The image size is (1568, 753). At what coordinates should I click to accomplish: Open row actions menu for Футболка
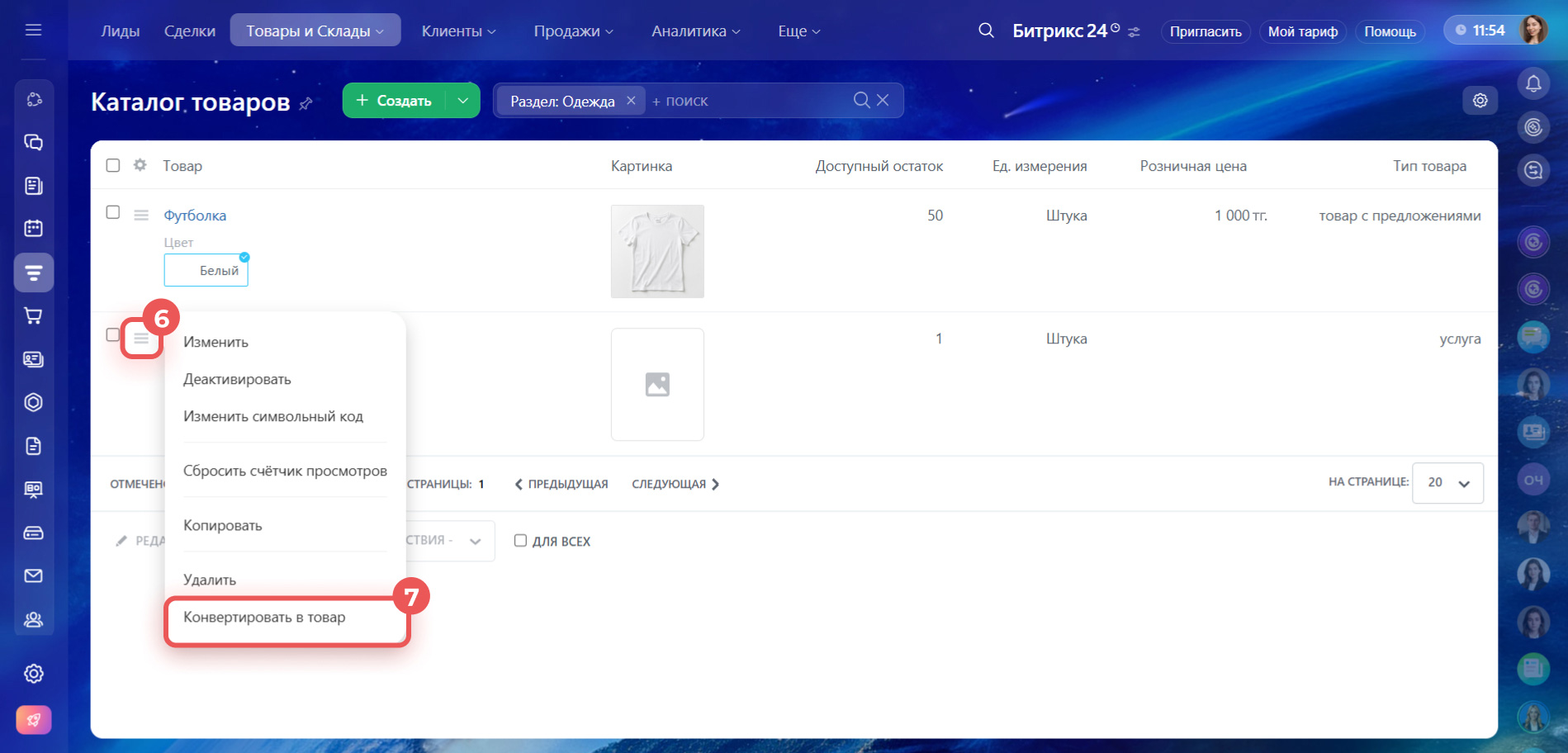141,215
